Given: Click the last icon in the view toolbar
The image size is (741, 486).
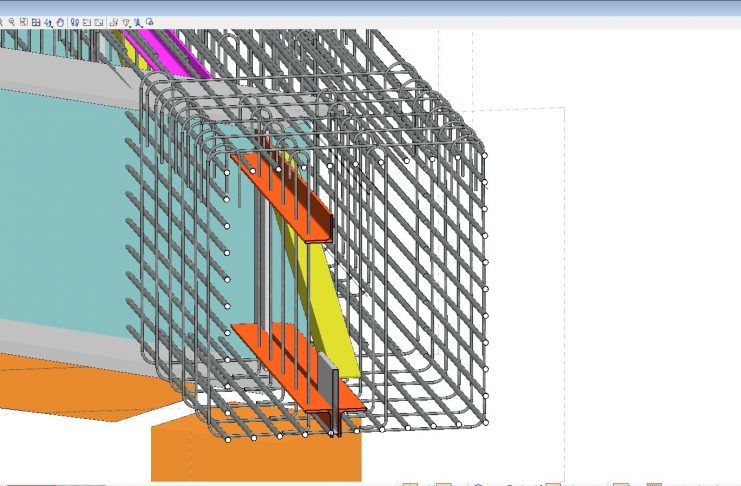Looking at the screenshot, I should [x=150, y=22].
